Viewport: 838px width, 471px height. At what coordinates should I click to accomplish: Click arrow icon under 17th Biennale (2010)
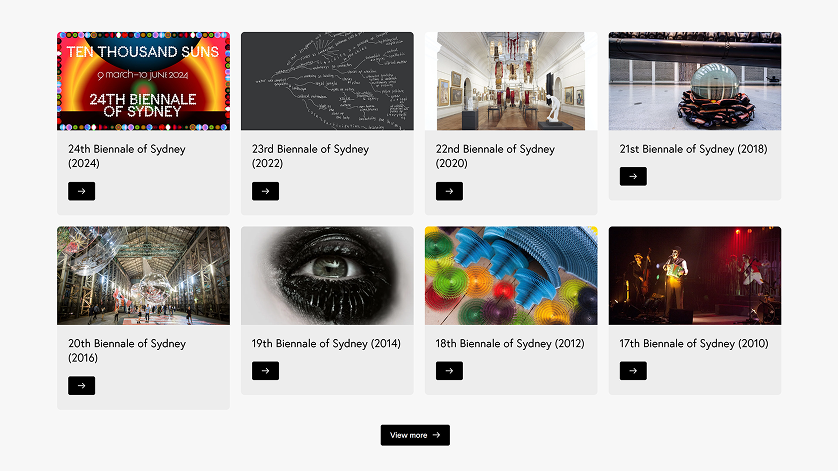[x=633, y=371]
